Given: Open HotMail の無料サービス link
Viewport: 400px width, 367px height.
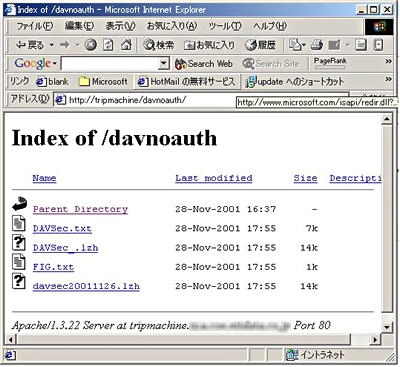Looking at the screenshot, I should tap(187, 81).
